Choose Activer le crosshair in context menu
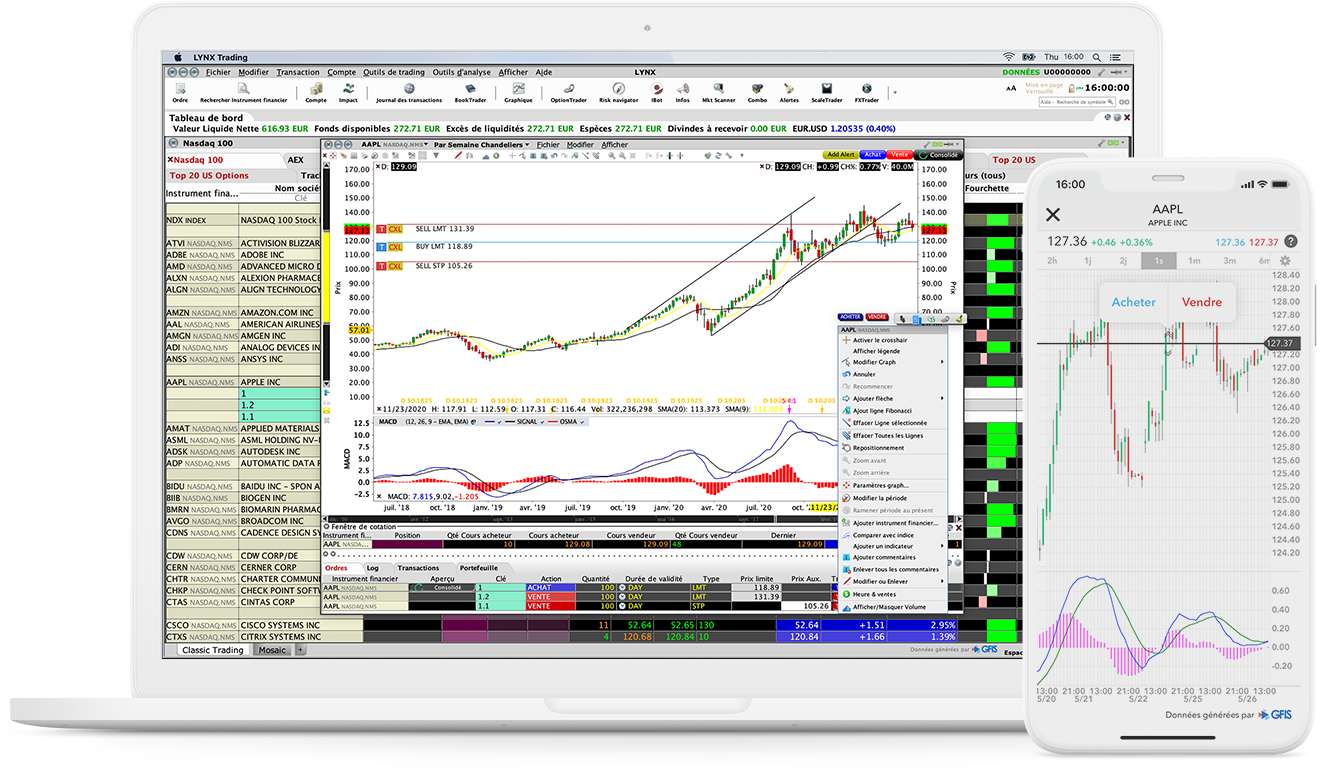1328x768 pixels. [895, 340]
